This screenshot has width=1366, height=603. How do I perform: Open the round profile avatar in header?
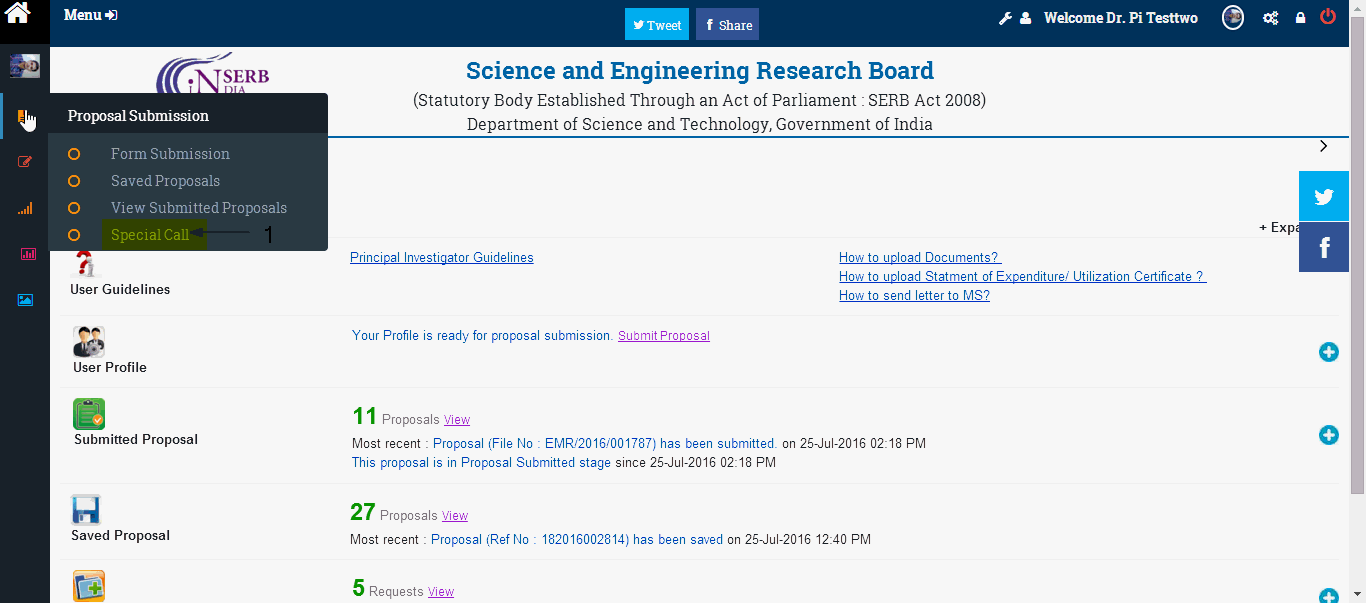[x=1233, y=17]
